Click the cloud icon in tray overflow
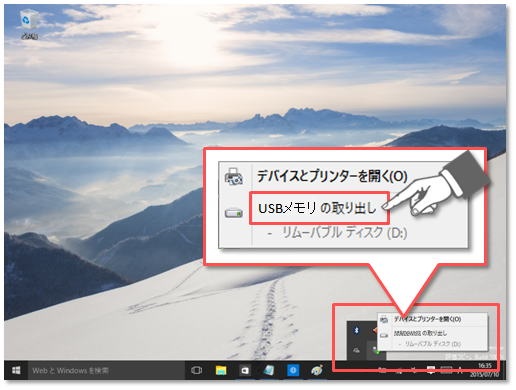The width and height of the screenshot is (516, 390). (x=356, y=351)
